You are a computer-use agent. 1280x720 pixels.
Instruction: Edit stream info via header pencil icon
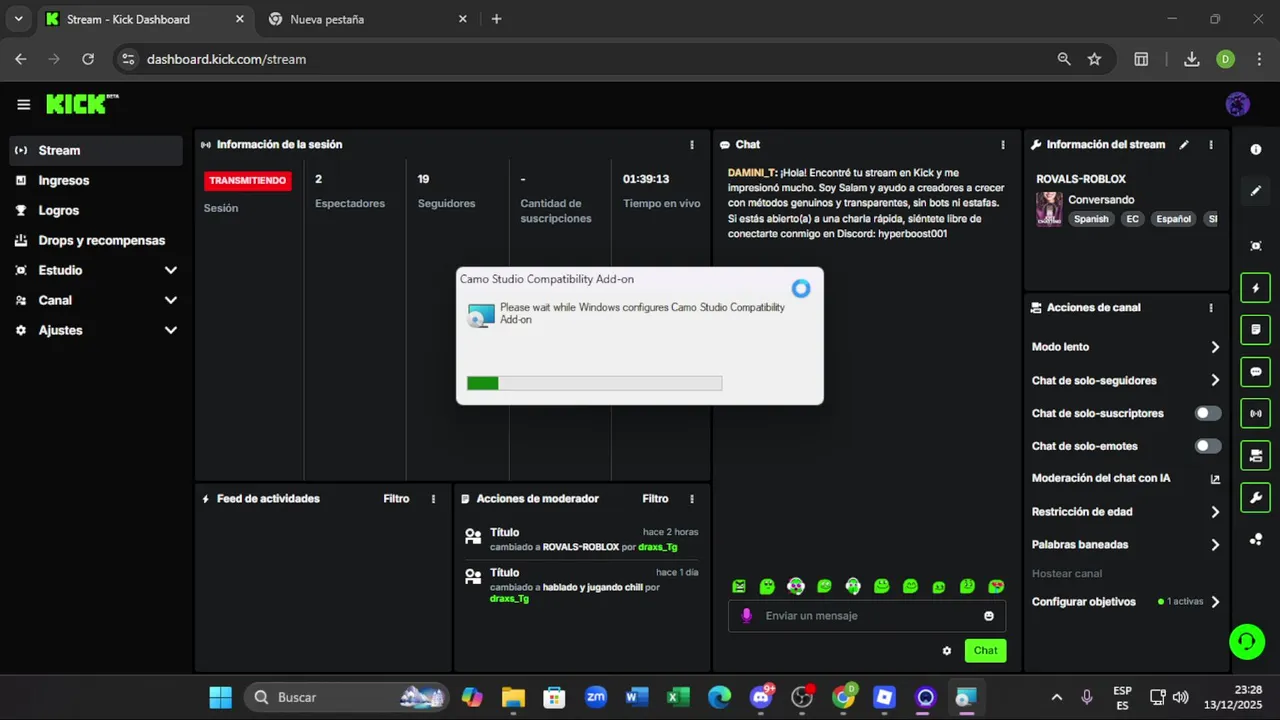1184,145
